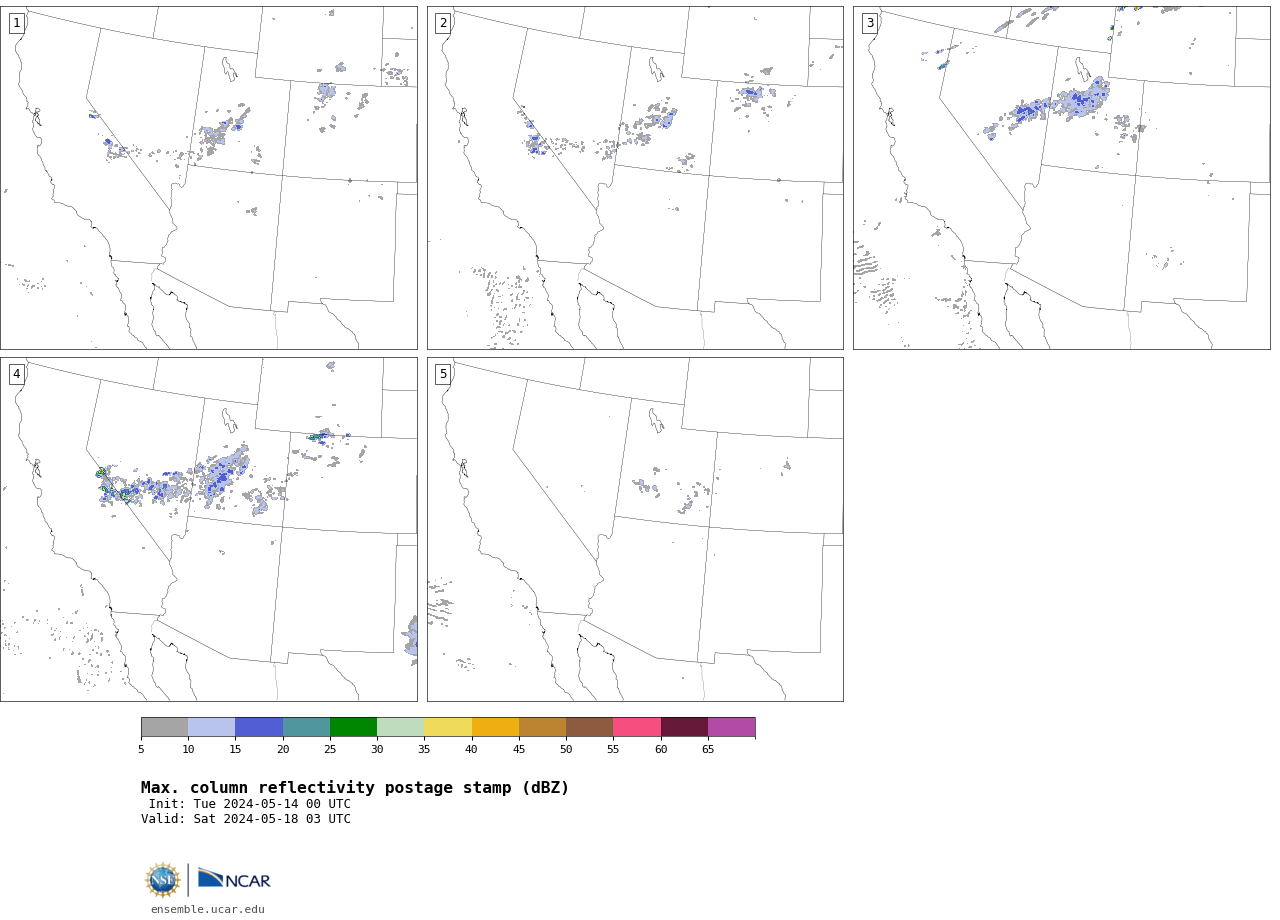The width and height of the screenshot is (1280, 920).
Task: Click the dark green 25-30 dBZ swatch
Action: click(x=353, y=727)
